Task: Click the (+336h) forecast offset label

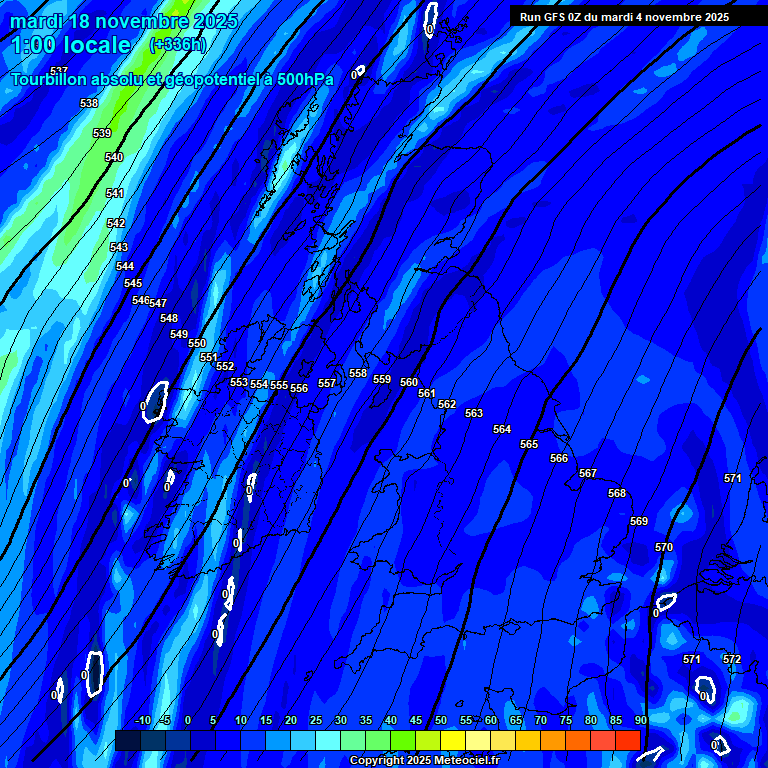Action: click(x=179, y=45)
